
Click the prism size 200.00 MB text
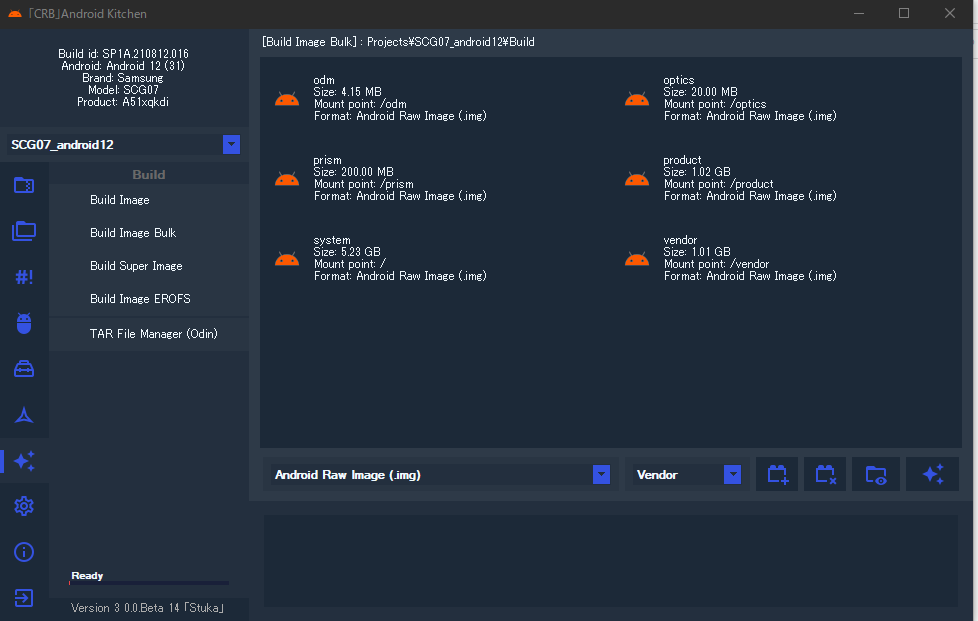coord(354,172)
